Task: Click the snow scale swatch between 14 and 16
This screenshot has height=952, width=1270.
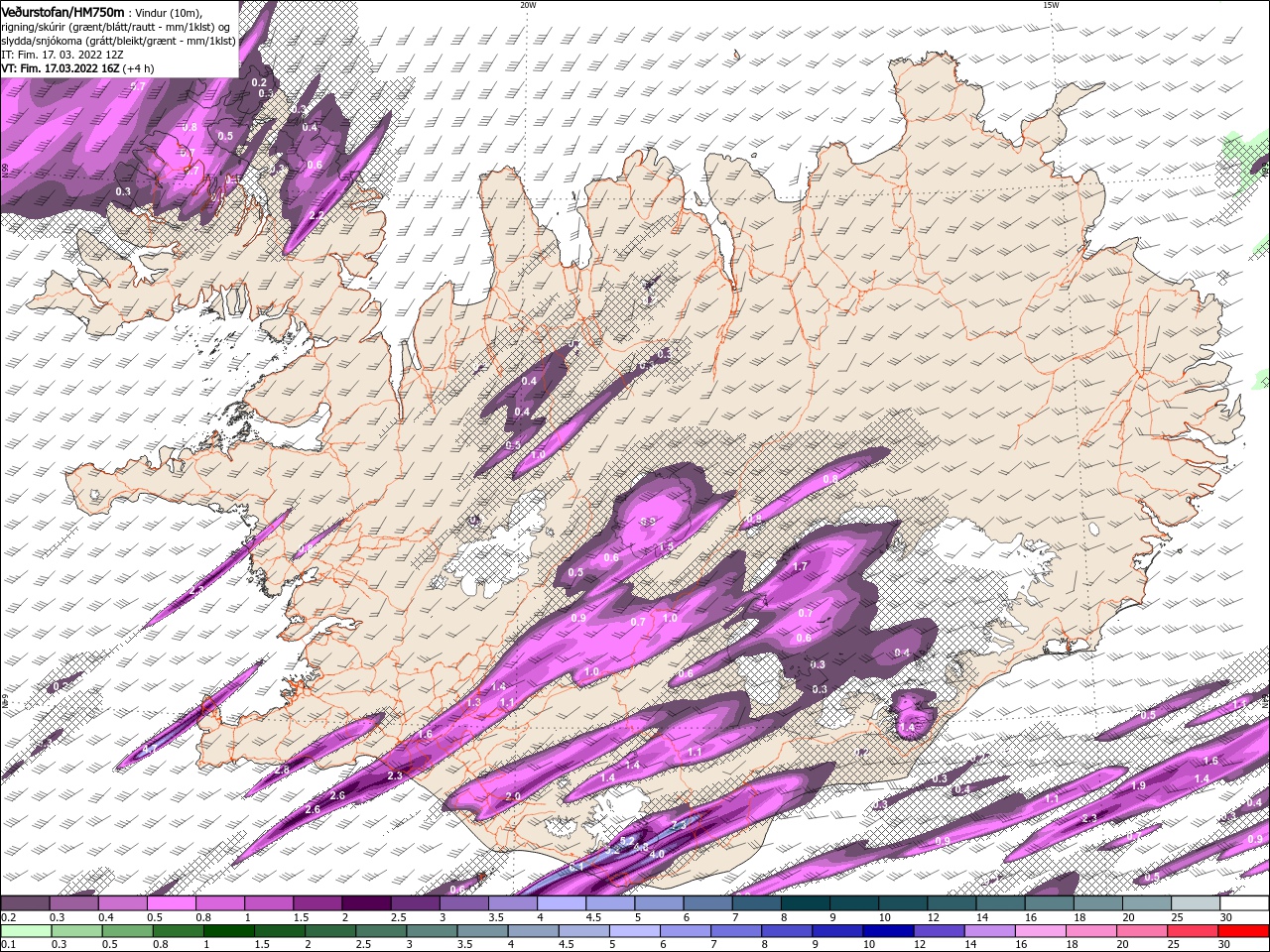Action: (1000, 903)
